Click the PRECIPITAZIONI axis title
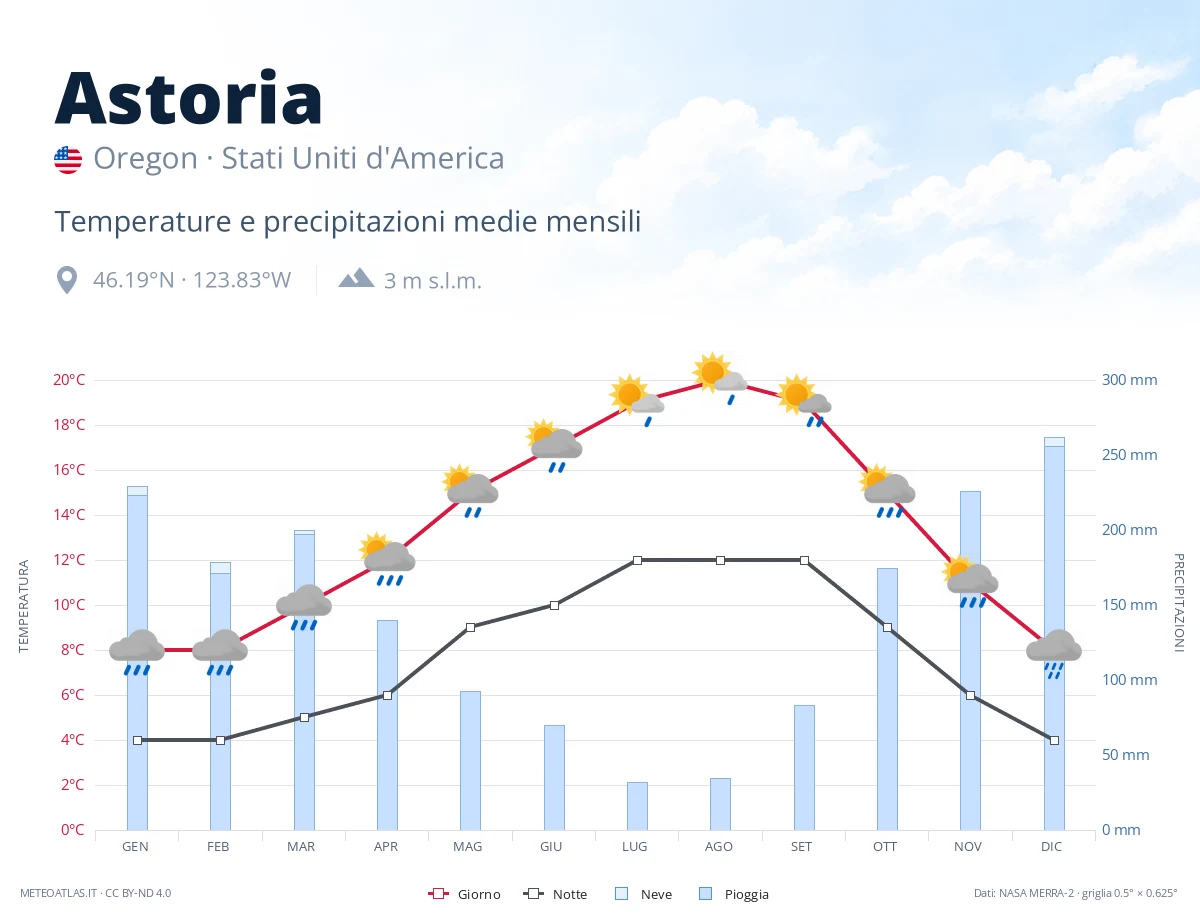Image resolution: width=1200 pixels, height=920 pixels. coord(1178,602)
